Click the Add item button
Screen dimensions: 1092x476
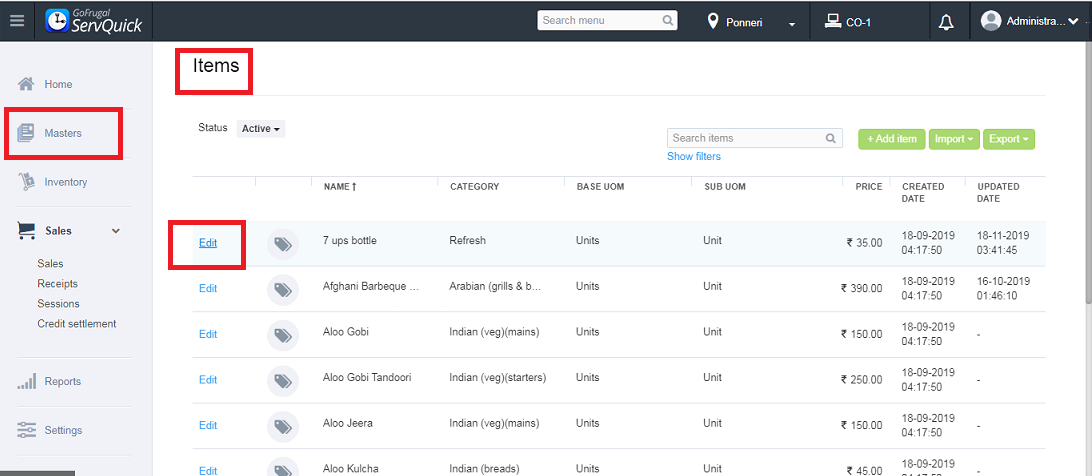point(892,139)
